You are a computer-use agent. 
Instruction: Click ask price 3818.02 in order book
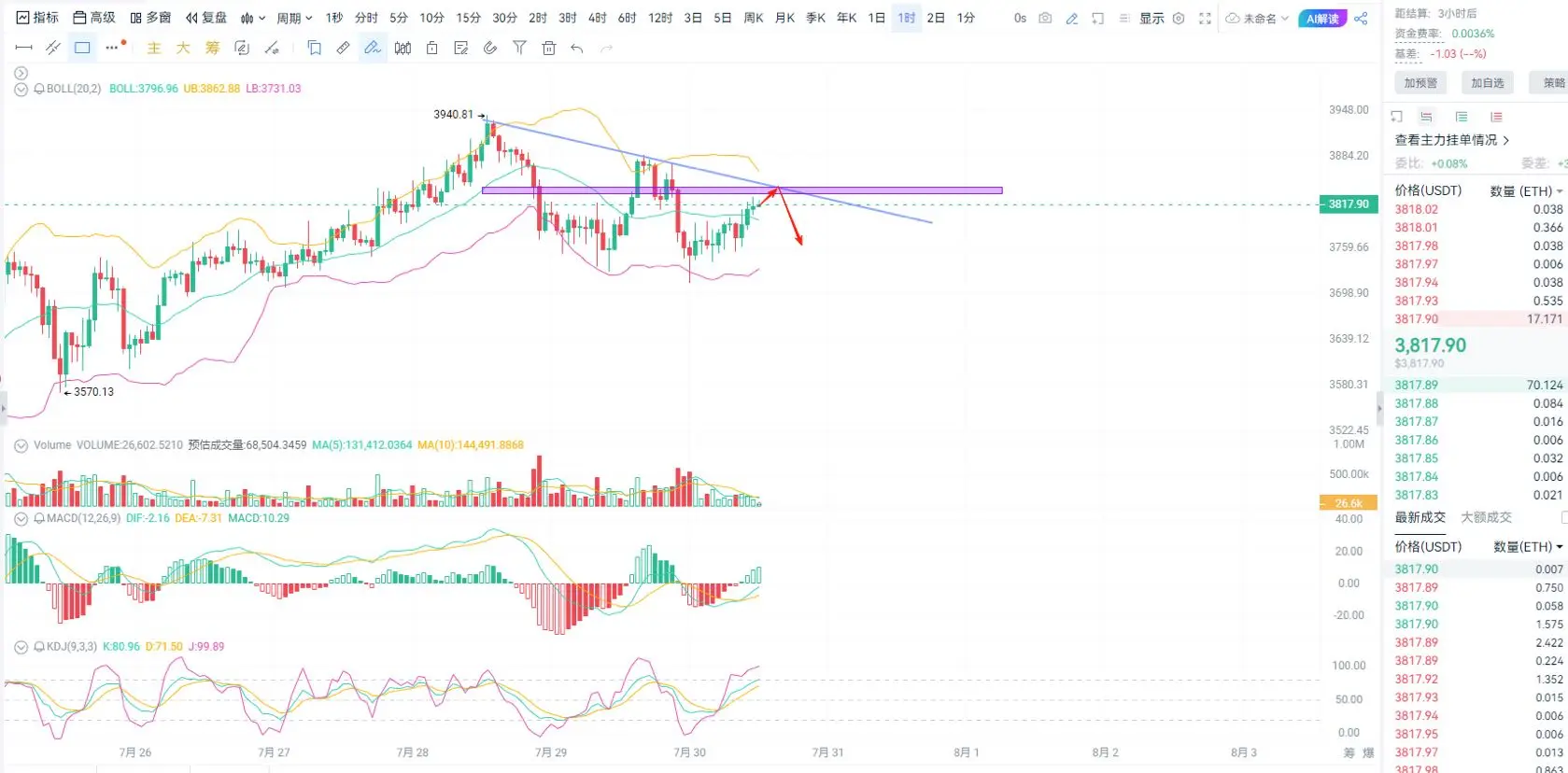pyautogui.click(x=1416, y=210)
